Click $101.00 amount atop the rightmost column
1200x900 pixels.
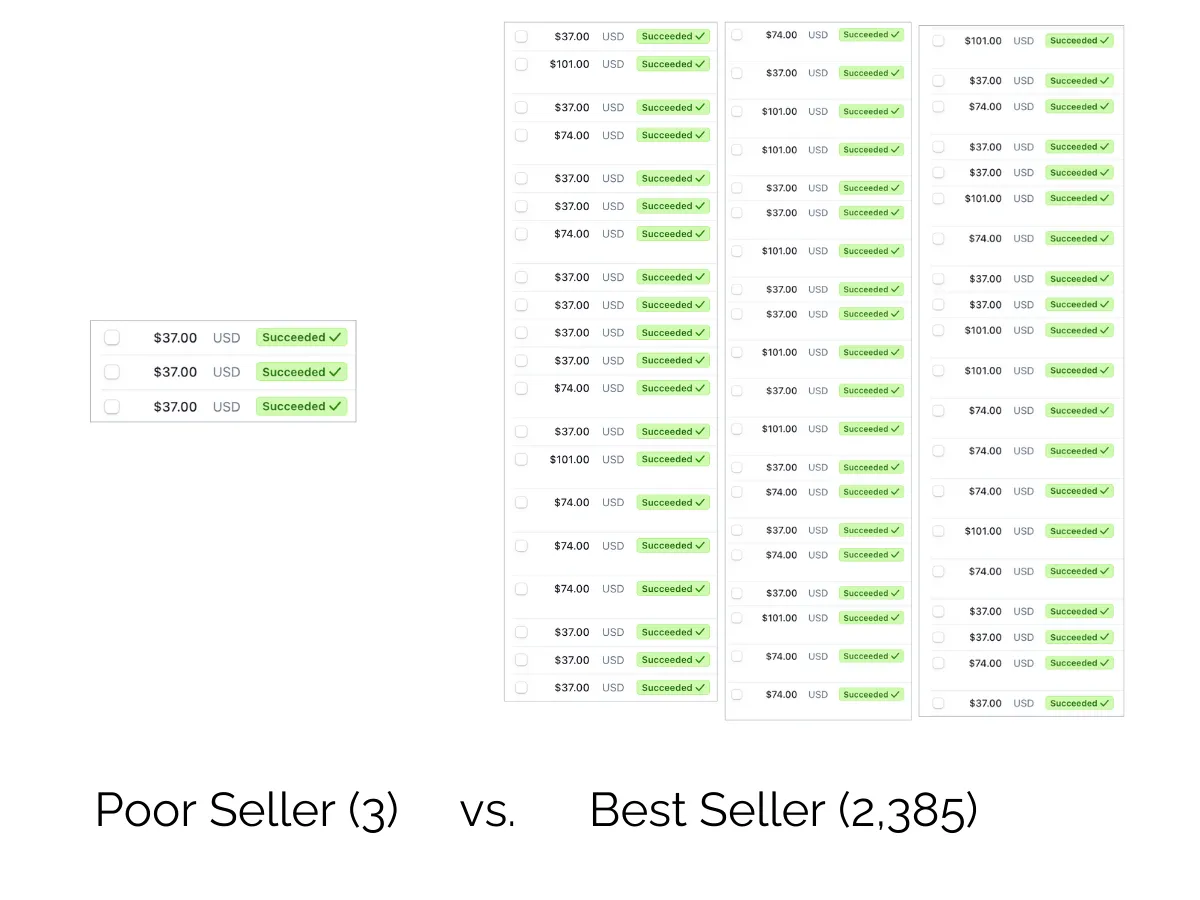pyautogui.click(x=983, y=41)
